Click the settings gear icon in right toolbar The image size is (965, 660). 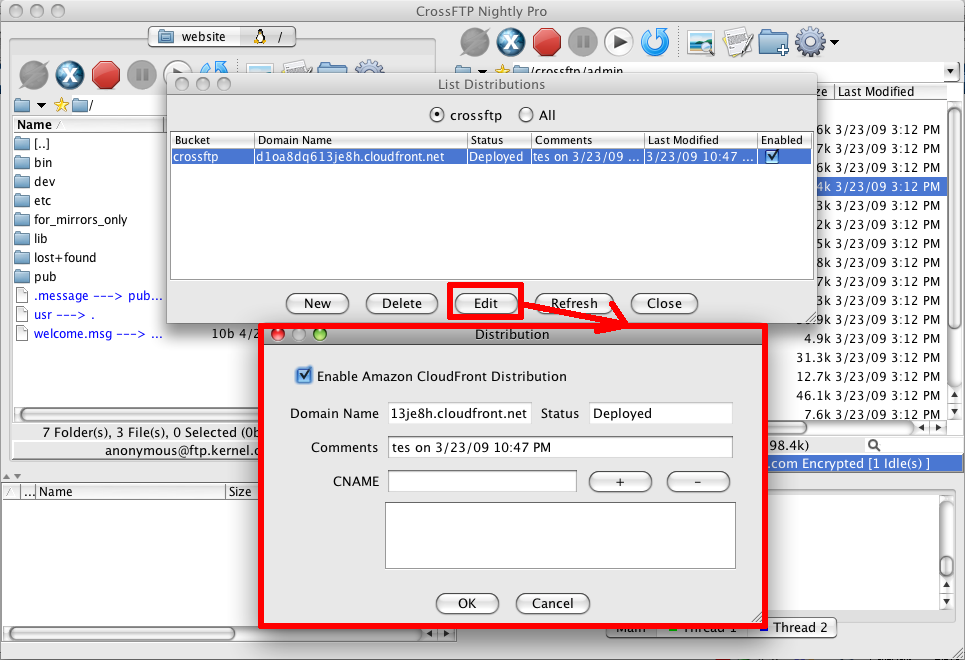point(810,42)
